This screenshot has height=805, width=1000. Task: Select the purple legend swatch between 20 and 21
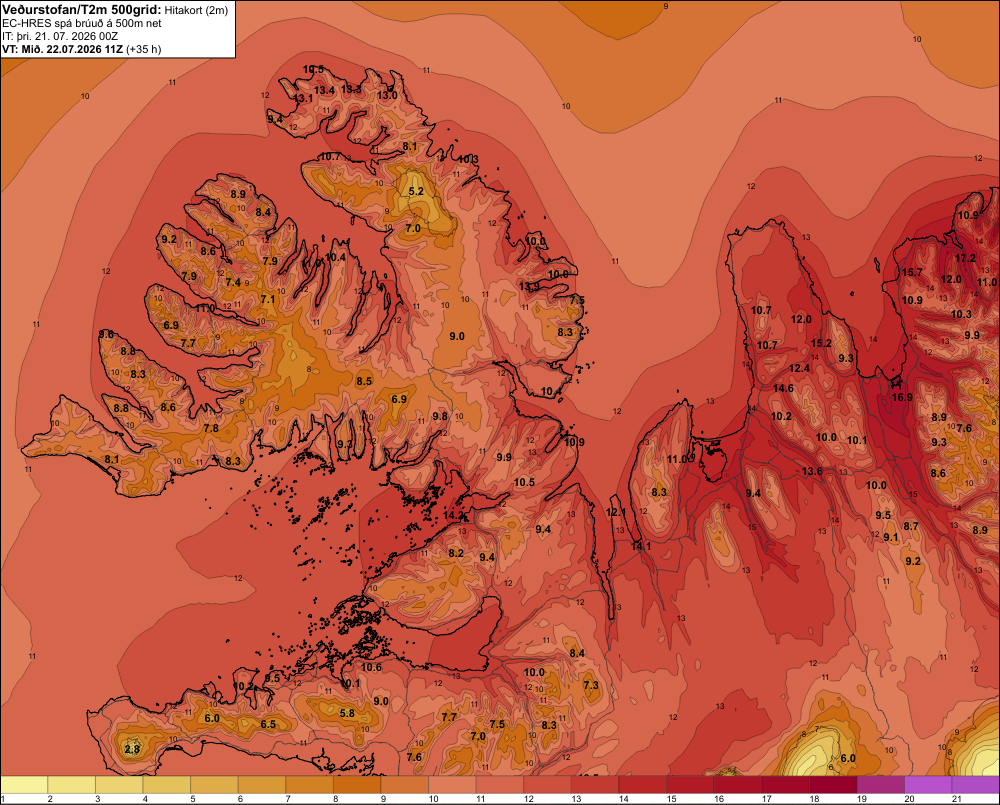[x=927, y=784]
